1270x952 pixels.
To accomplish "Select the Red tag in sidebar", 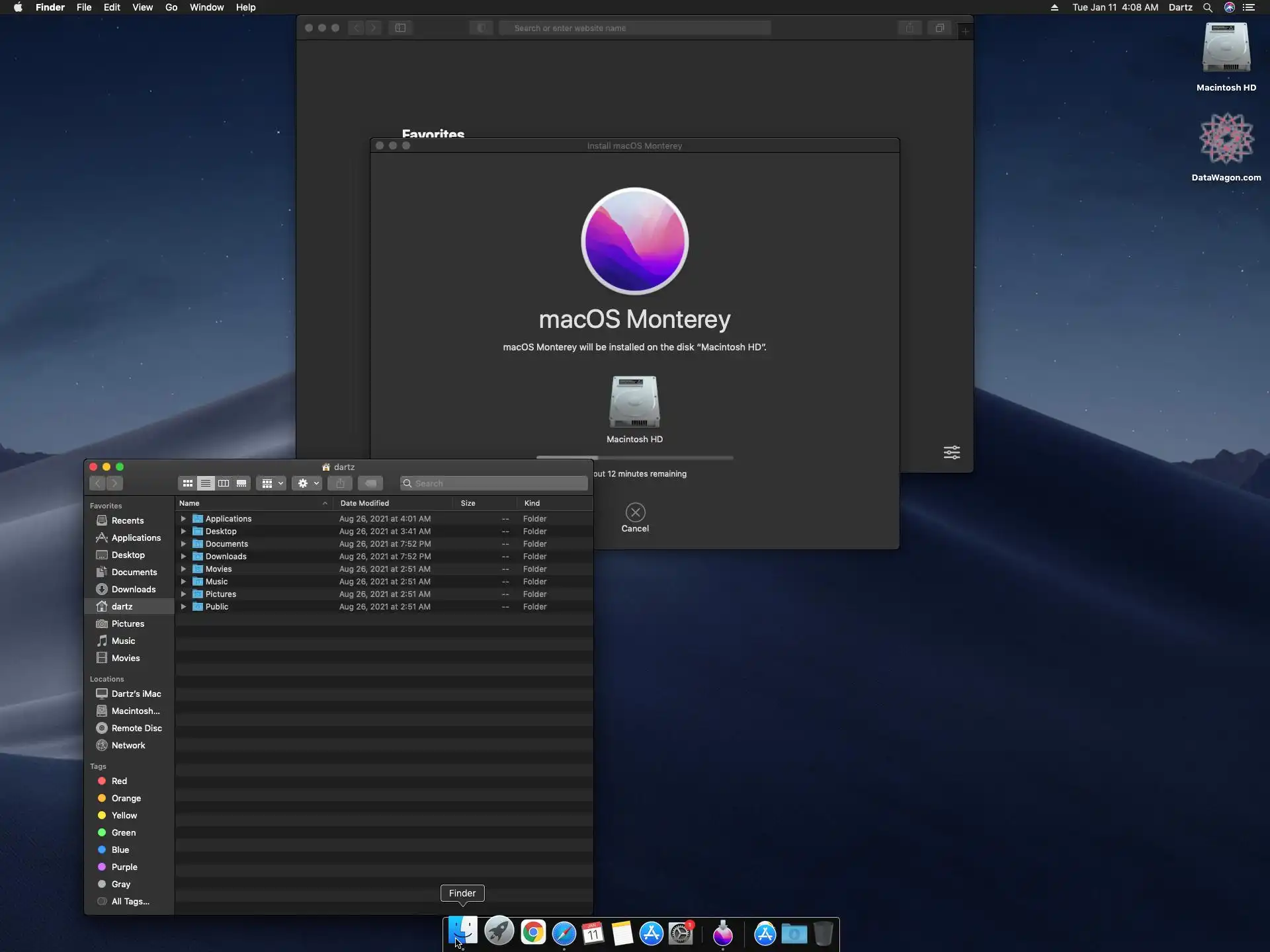I will pos(119,781).
